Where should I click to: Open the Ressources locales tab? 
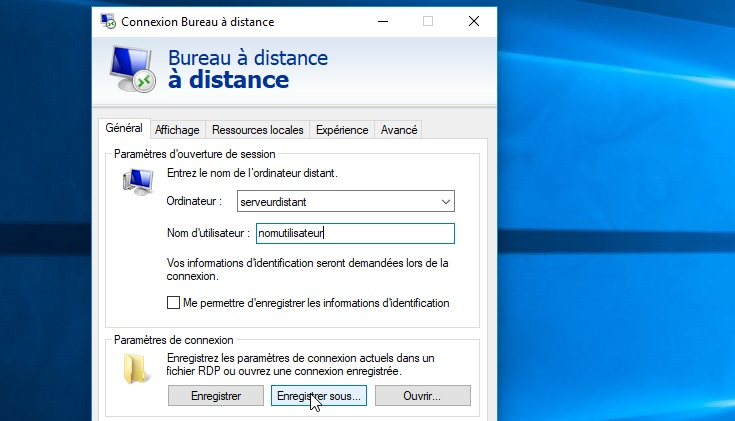[257, 130]
